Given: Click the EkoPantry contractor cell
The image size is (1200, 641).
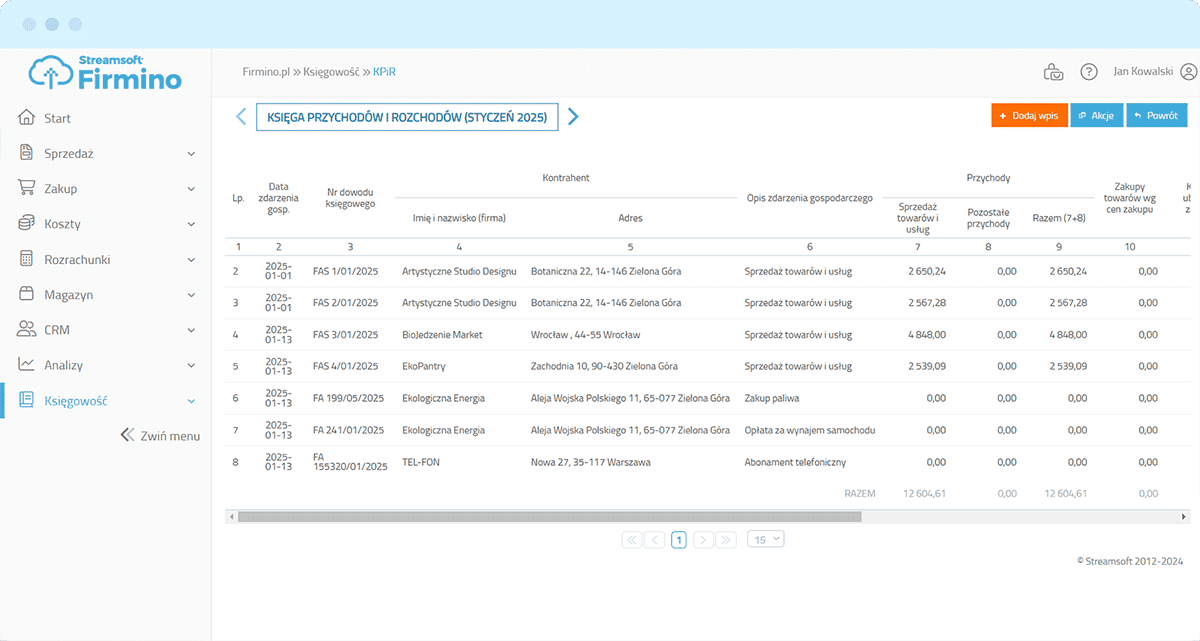Looking at the screenshot, I should pyautogui.click(x=425, y=367).
